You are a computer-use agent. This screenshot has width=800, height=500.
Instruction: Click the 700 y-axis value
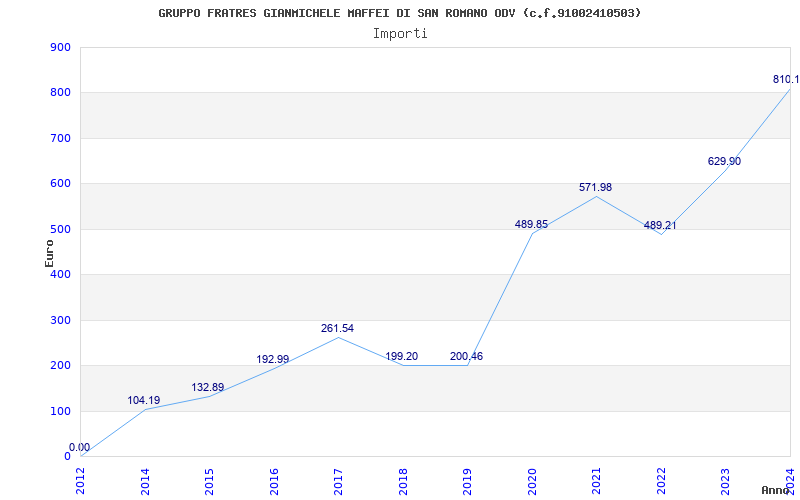61,138
